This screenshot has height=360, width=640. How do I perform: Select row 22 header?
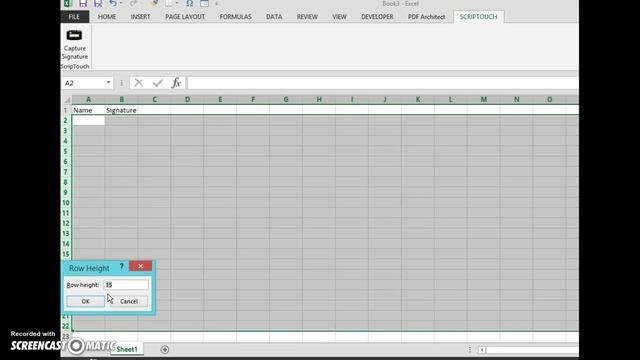(x=66, y=326)
